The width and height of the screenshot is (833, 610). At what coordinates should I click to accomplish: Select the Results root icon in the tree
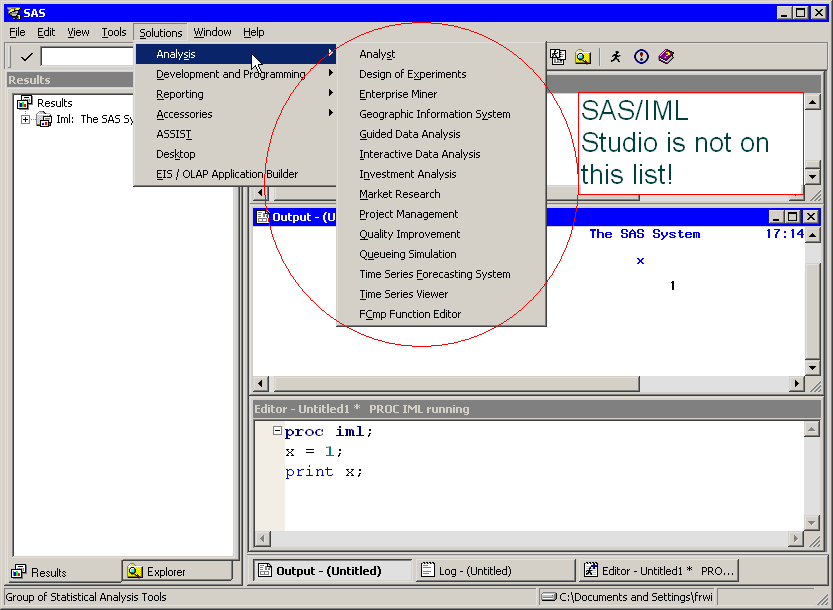[24, 102]
